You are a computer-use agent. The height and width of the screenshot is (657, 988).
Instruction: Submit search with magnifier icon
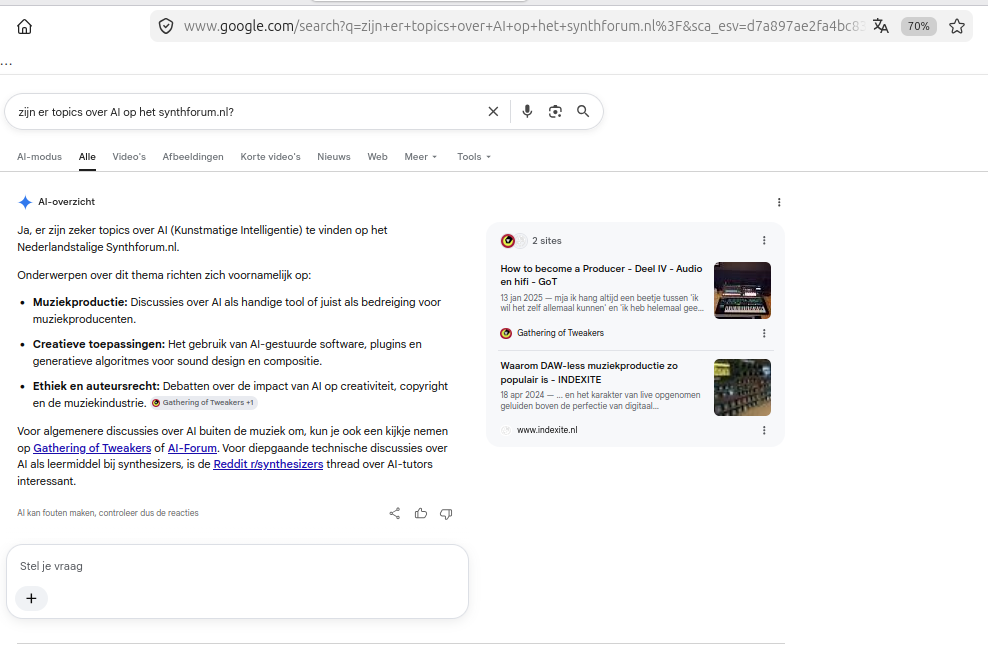(583, 111)
